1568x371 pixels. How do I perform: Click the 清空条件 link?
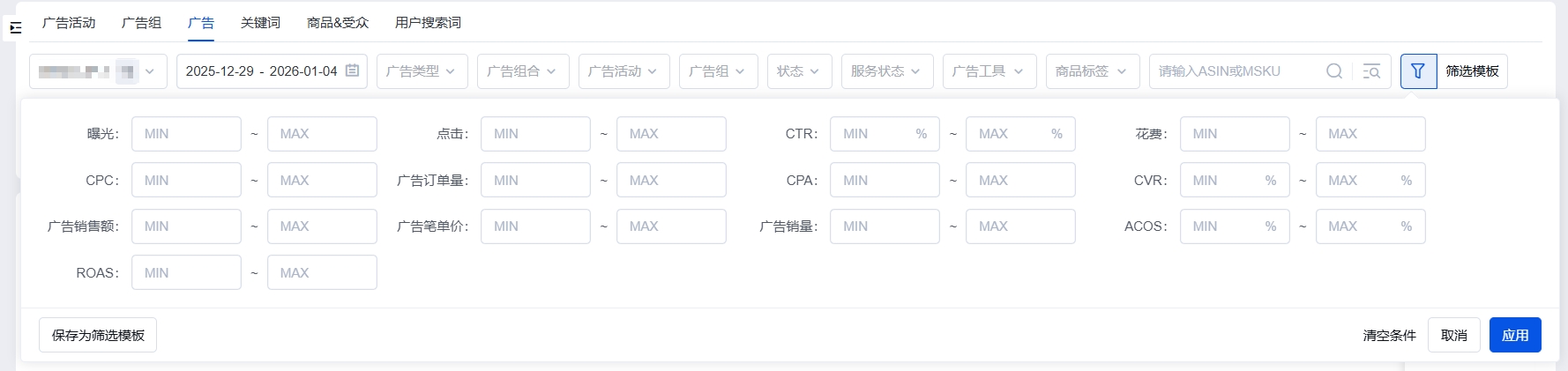pos(1389,335)
